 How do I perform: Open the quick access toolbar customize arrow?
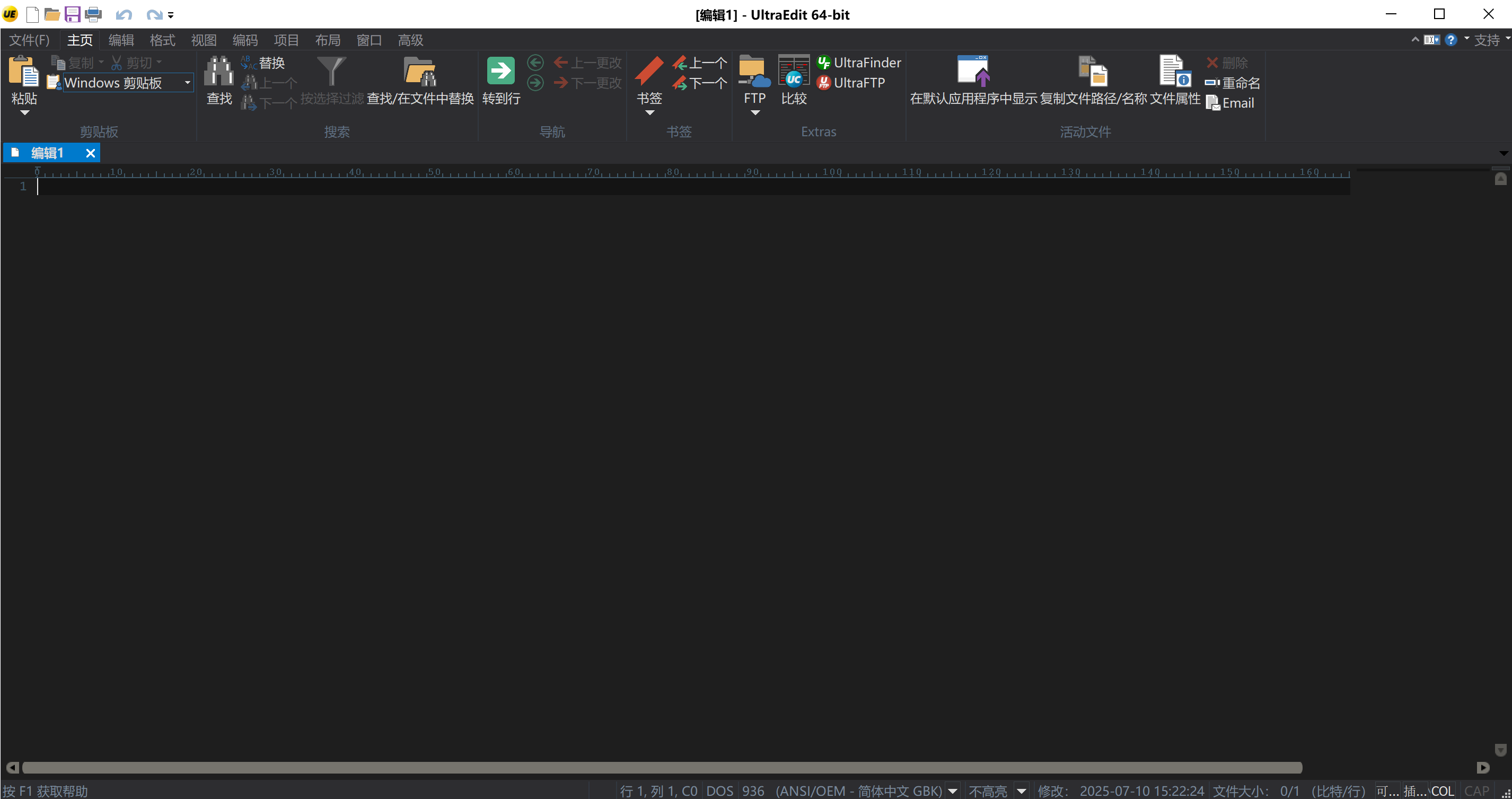pos(171,15)
